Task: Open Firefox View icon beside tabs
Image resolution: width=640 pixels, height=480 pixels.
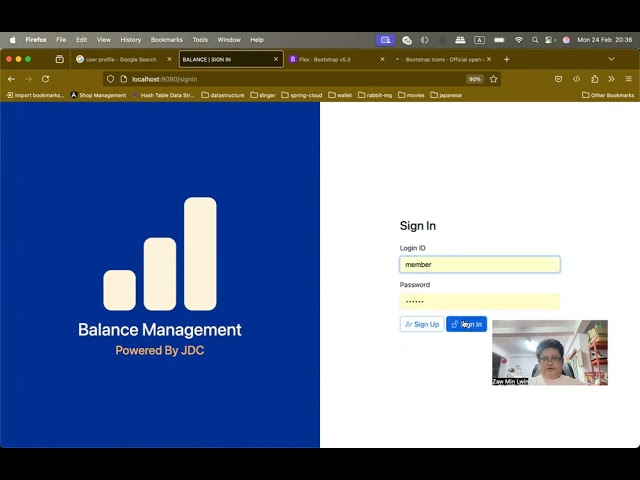Action: pyautogui.click(x=60, y=59)
